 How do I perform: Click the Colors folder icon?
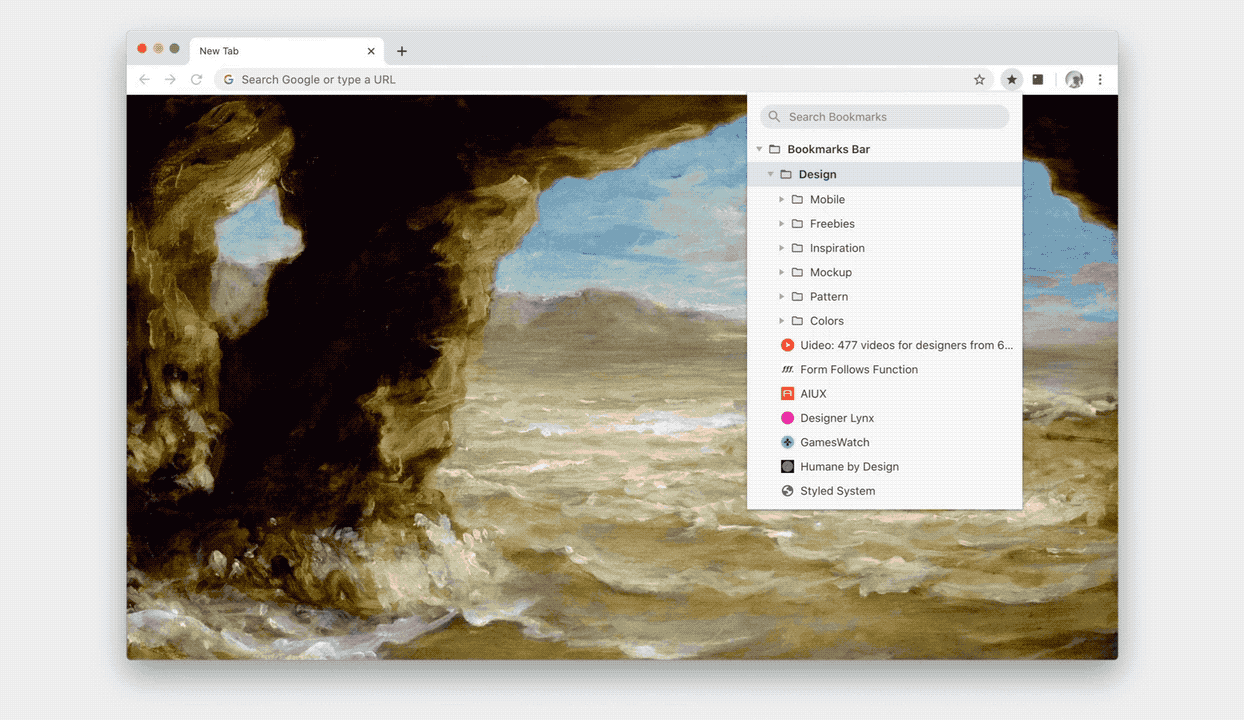(x=797, y=321)
